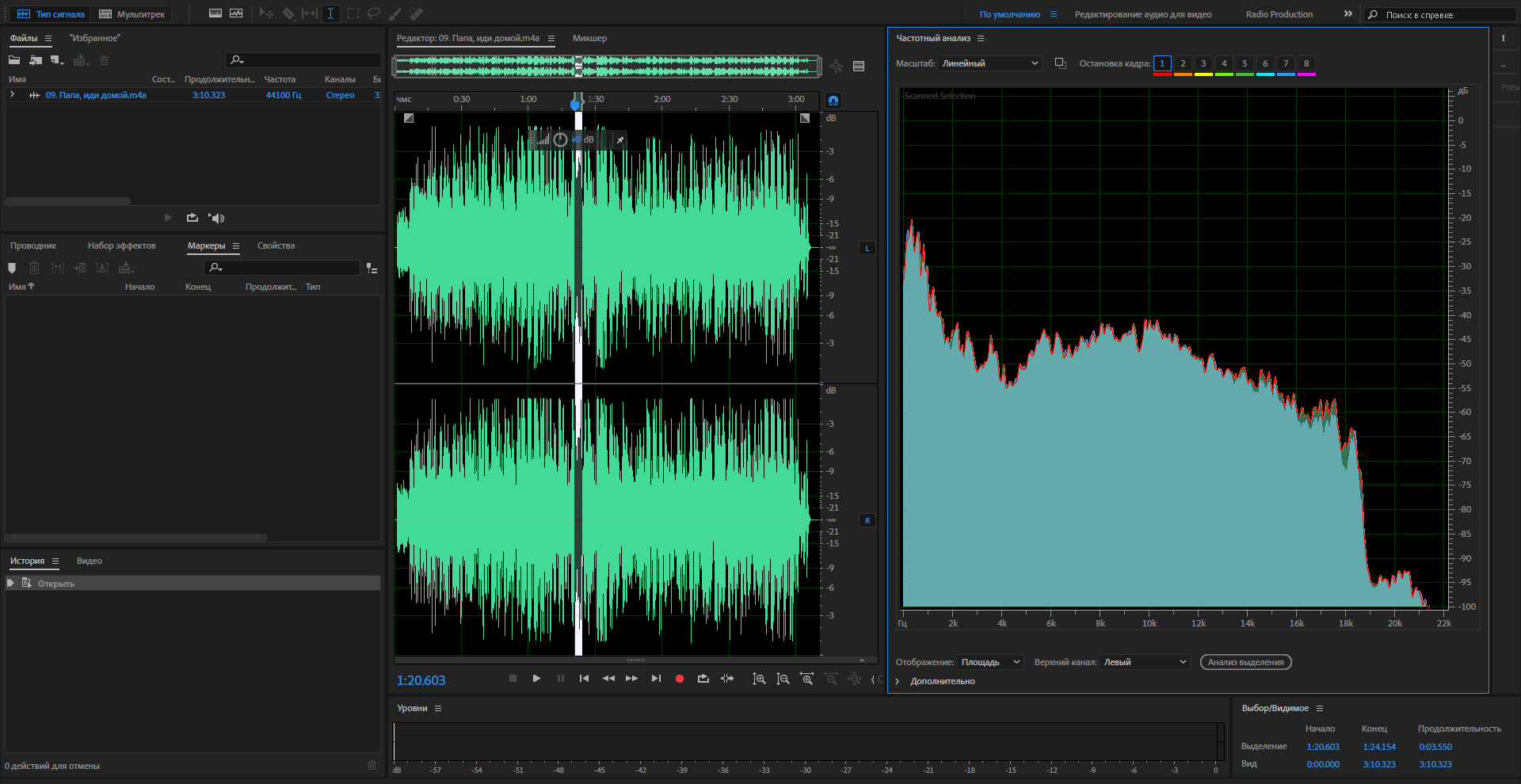This screenshot has width=1521, height=784.
Task: Zoom in amplitude in transport bar
Action: (759, 679)
